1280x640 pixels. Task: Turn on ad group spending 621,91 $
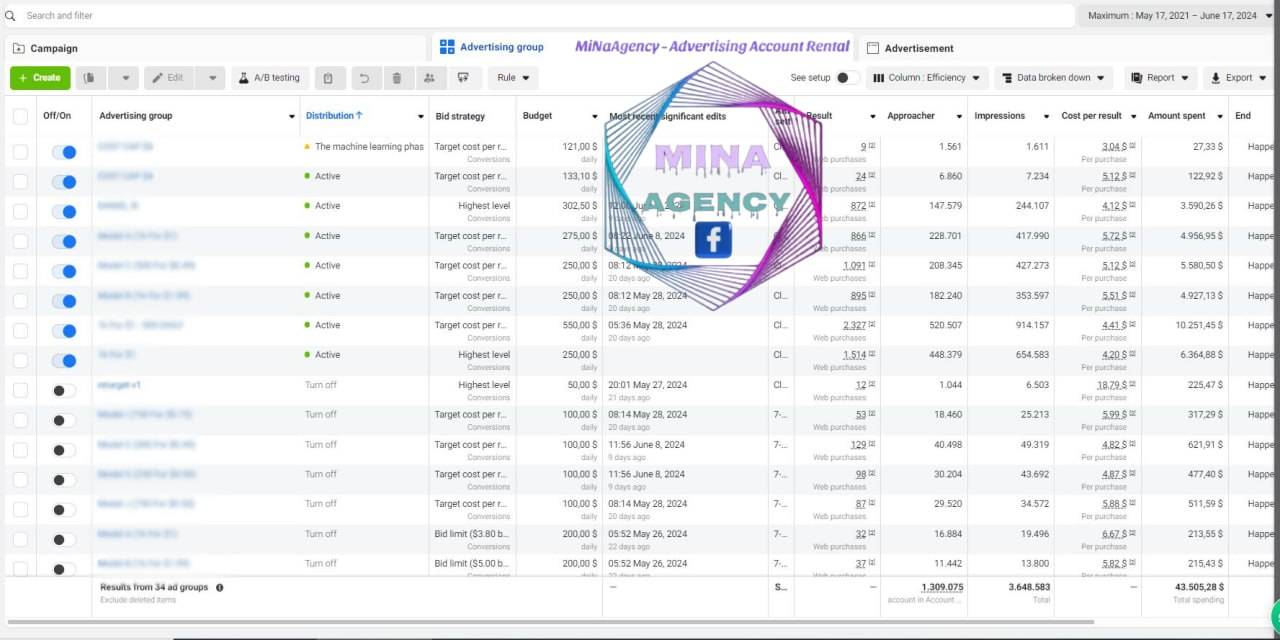pyautogui.click(x=64, y=450)
